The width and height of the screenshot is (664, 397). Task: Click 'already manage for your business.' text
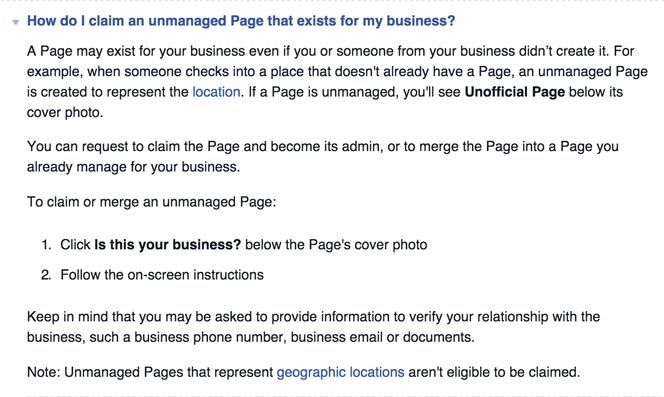(133, 167)
